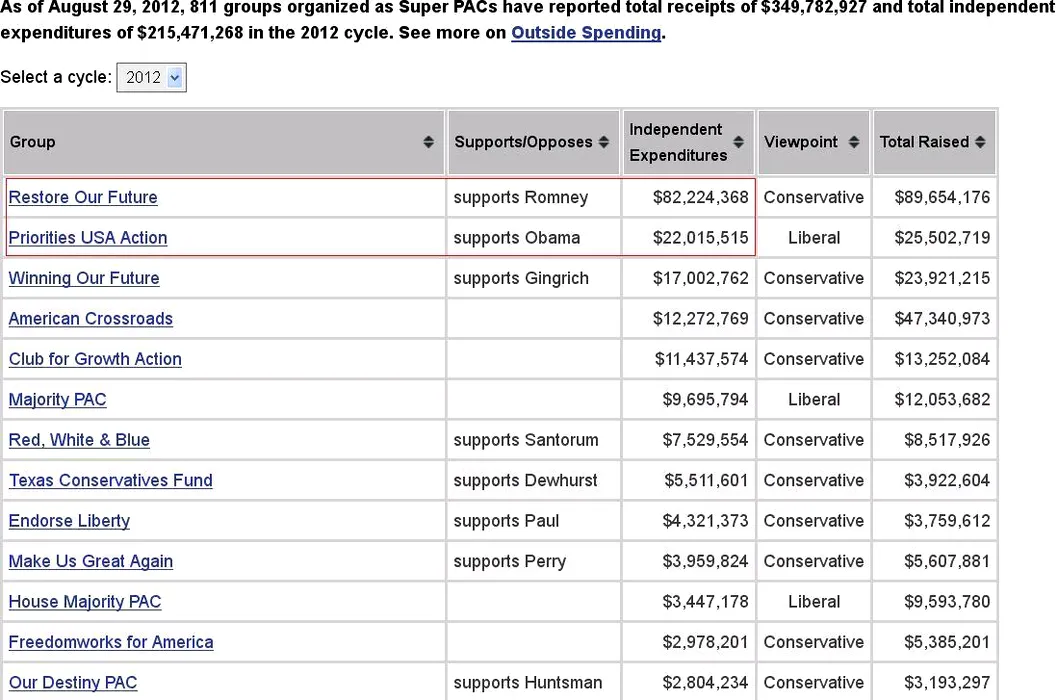The height and width of the screenshot is (700, 1058).
Task: Open Restore Our Future group page
Action: point(83,197)
